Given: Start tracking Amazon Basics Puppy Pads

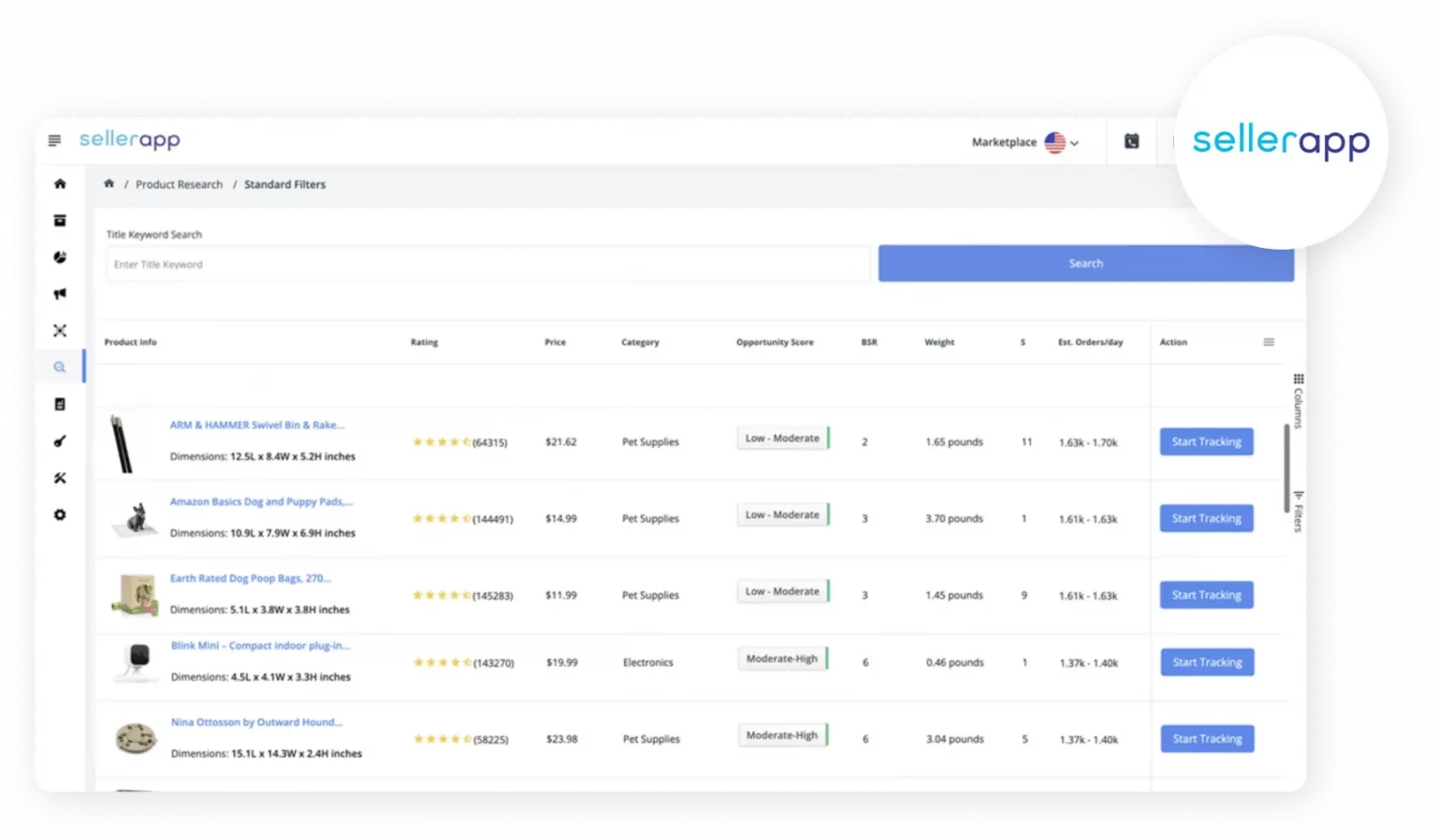Looking at the screenshot, I should [1206, 518].
